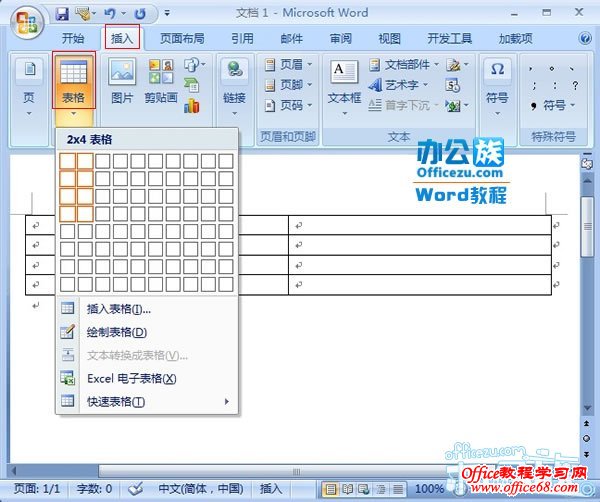Click the second-row right table cell in document

tap(420, 245)
